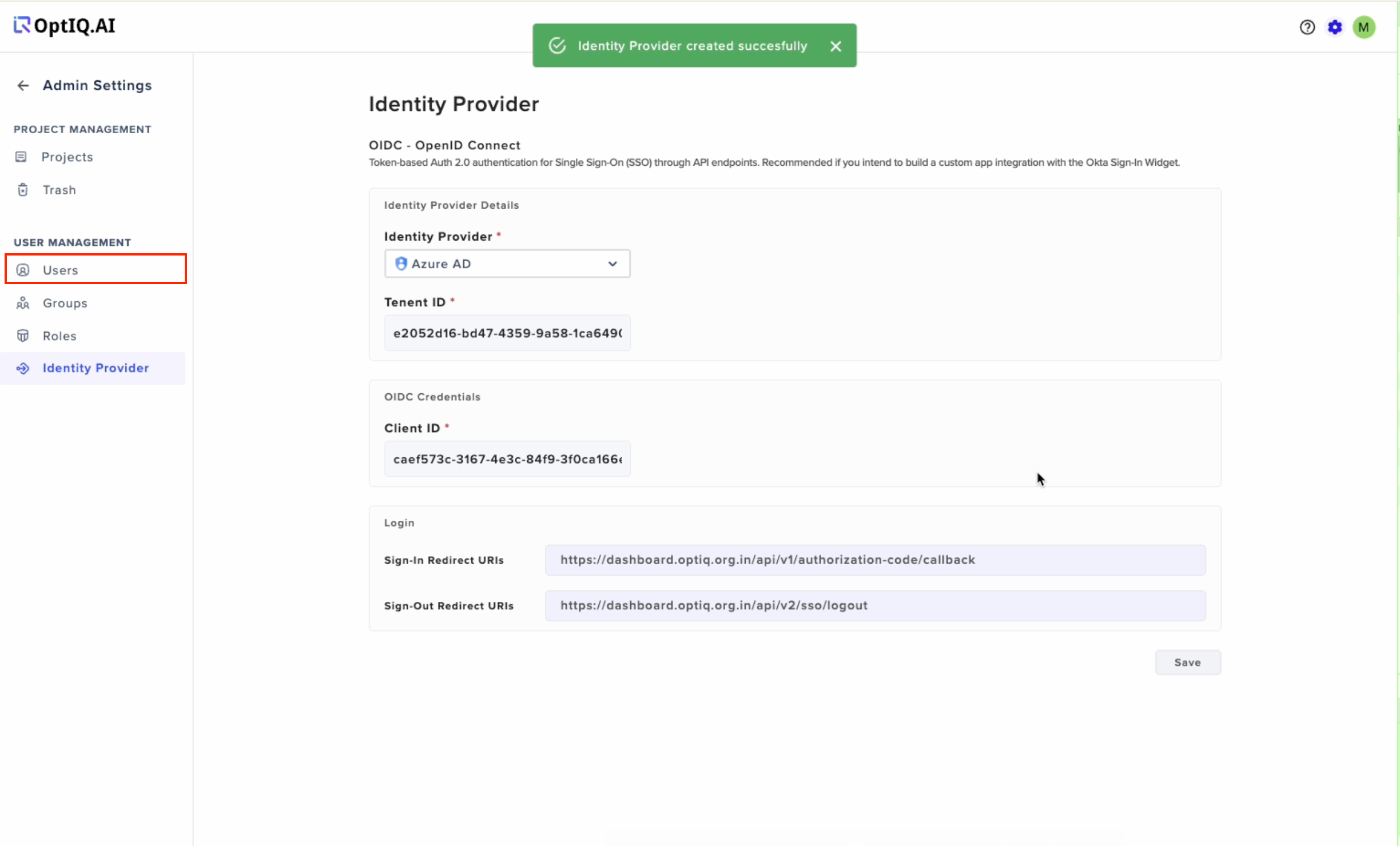This screenshot has height=846, width=1400.
Task: Click the Sign-In Redirect URIs label
Action: coord(444,560)
